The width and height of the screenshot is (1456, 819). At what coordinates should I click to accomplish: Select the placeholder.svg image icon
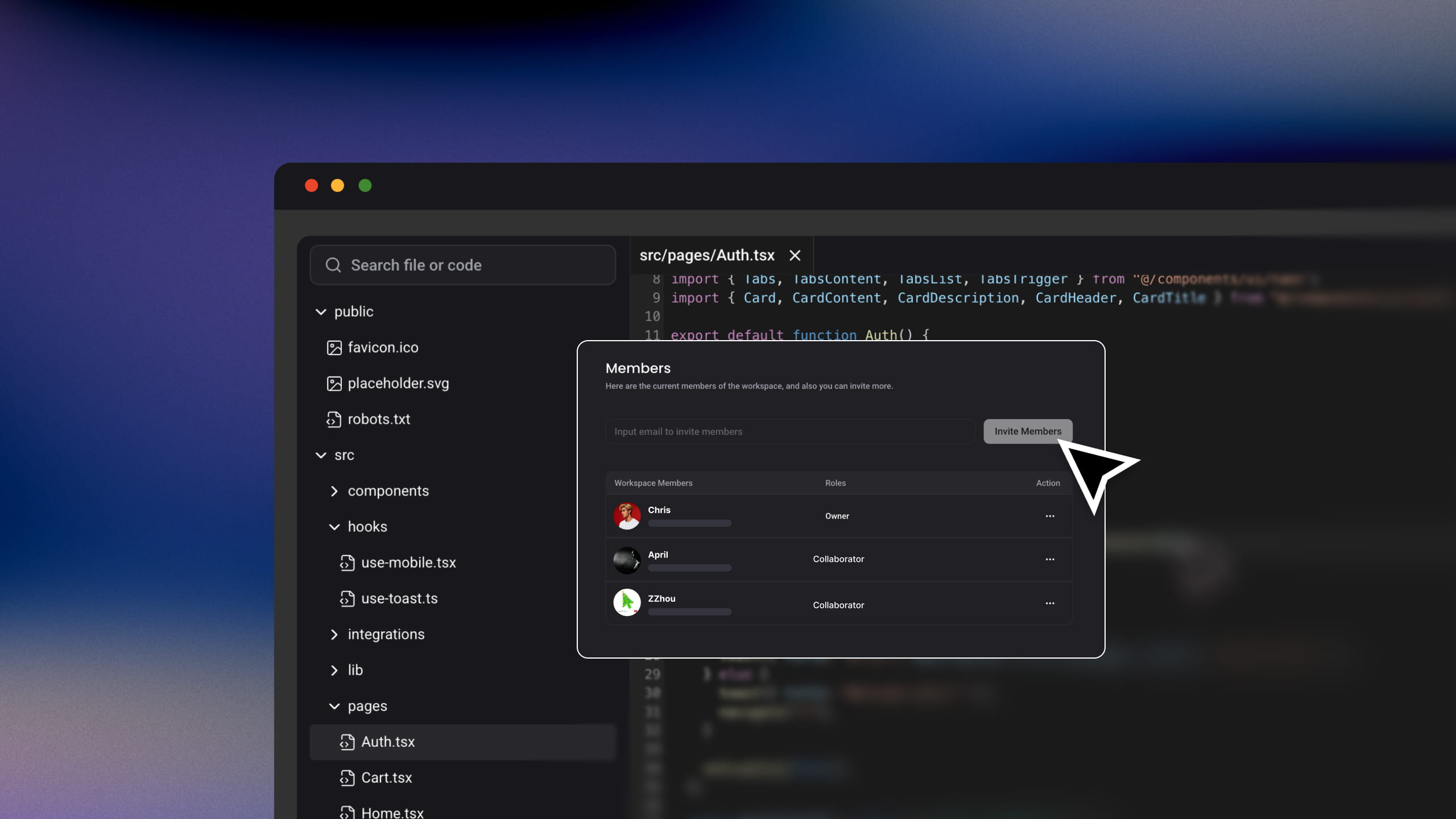click(x=334, y=383)
